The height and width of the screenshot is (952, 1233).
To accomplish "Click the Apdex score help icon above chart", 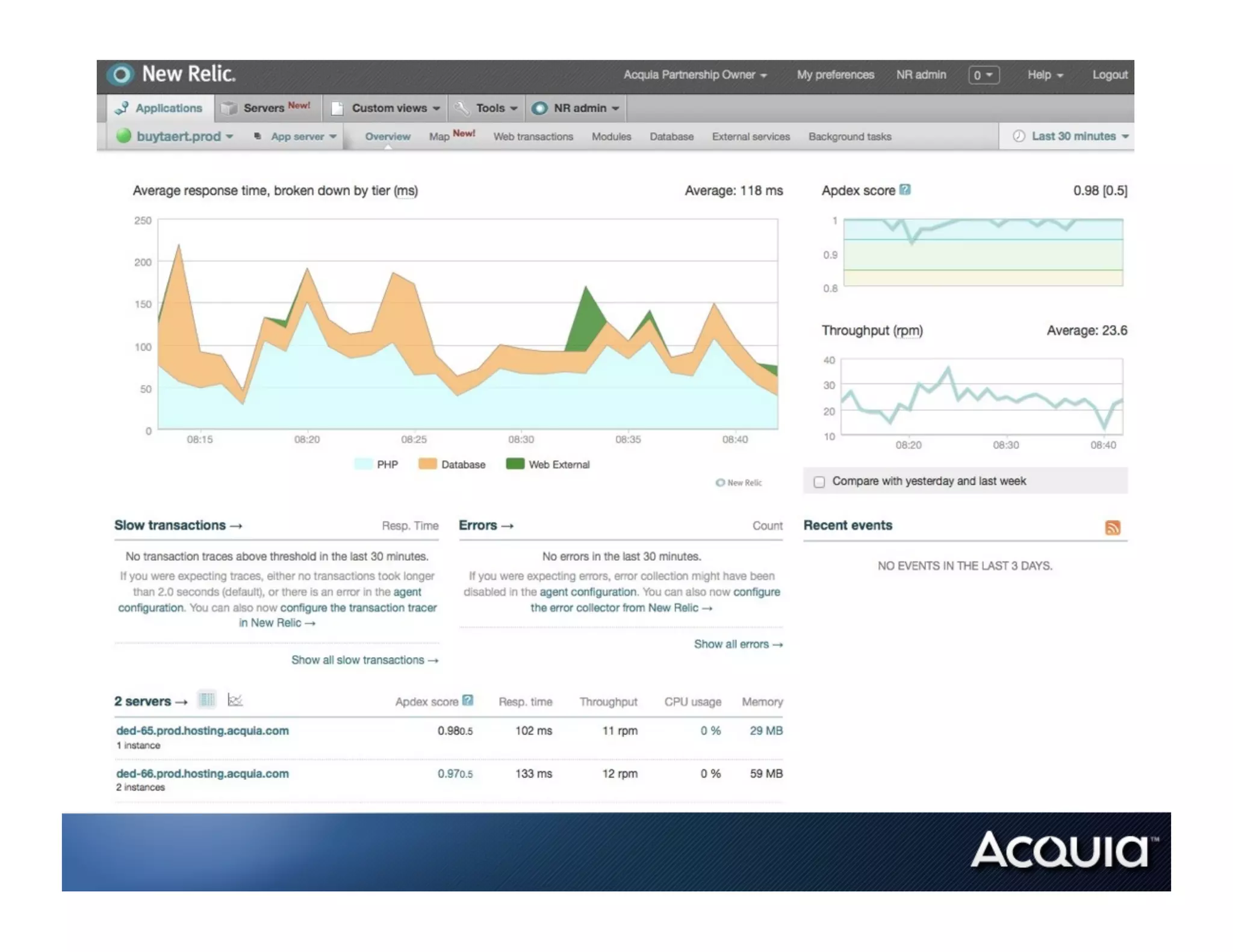I will 904,190.
